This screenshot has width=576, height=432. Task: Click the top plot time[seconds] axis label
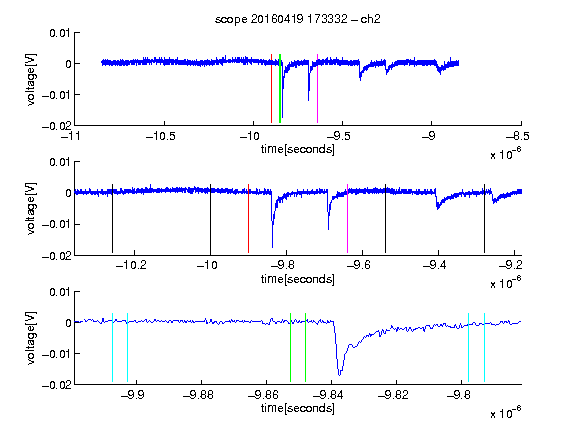tap(298, 149)
